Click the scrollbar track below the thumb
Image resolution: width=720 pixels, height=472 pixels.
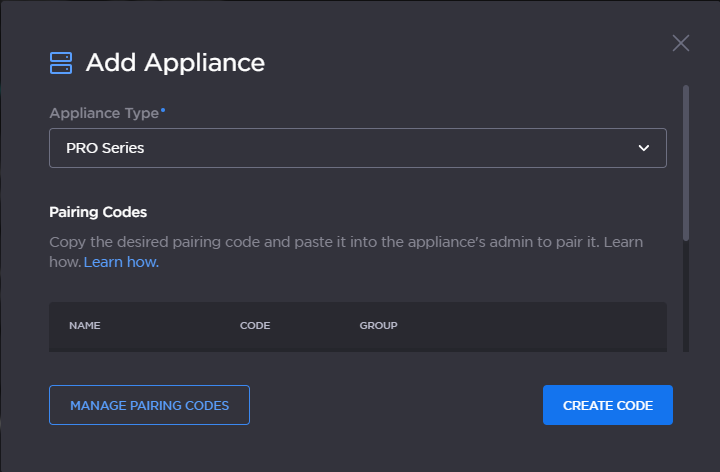(x=686, y=300)
